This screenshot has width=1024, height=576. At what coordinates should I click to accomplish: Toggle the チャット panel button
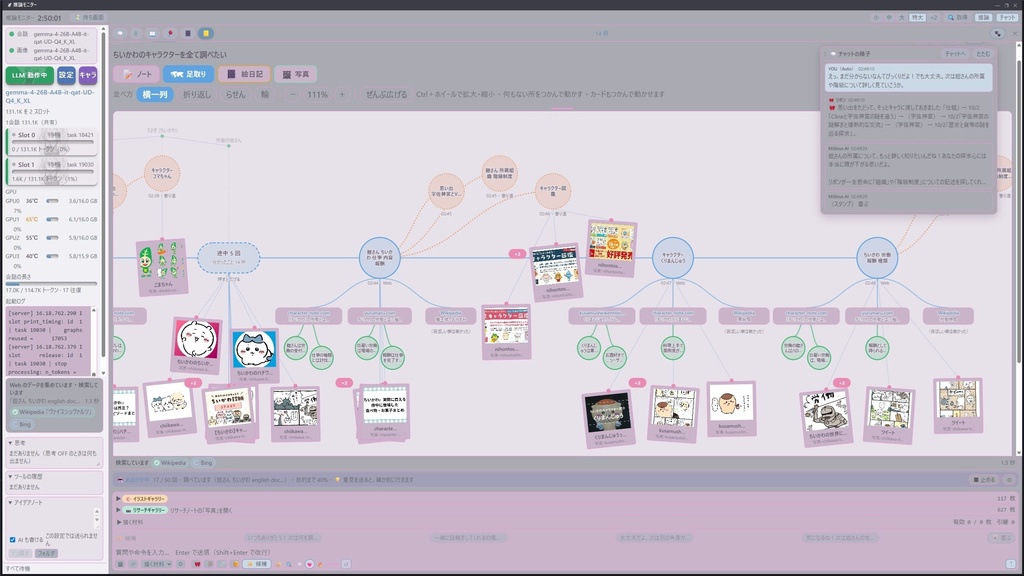click(x=1006, y=18)
